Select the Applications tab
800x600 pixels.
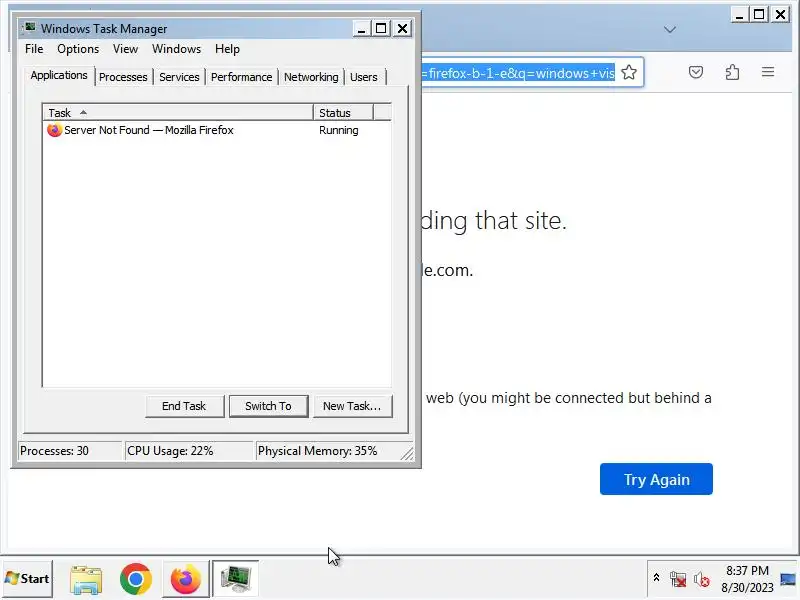(x=59, y=76)
